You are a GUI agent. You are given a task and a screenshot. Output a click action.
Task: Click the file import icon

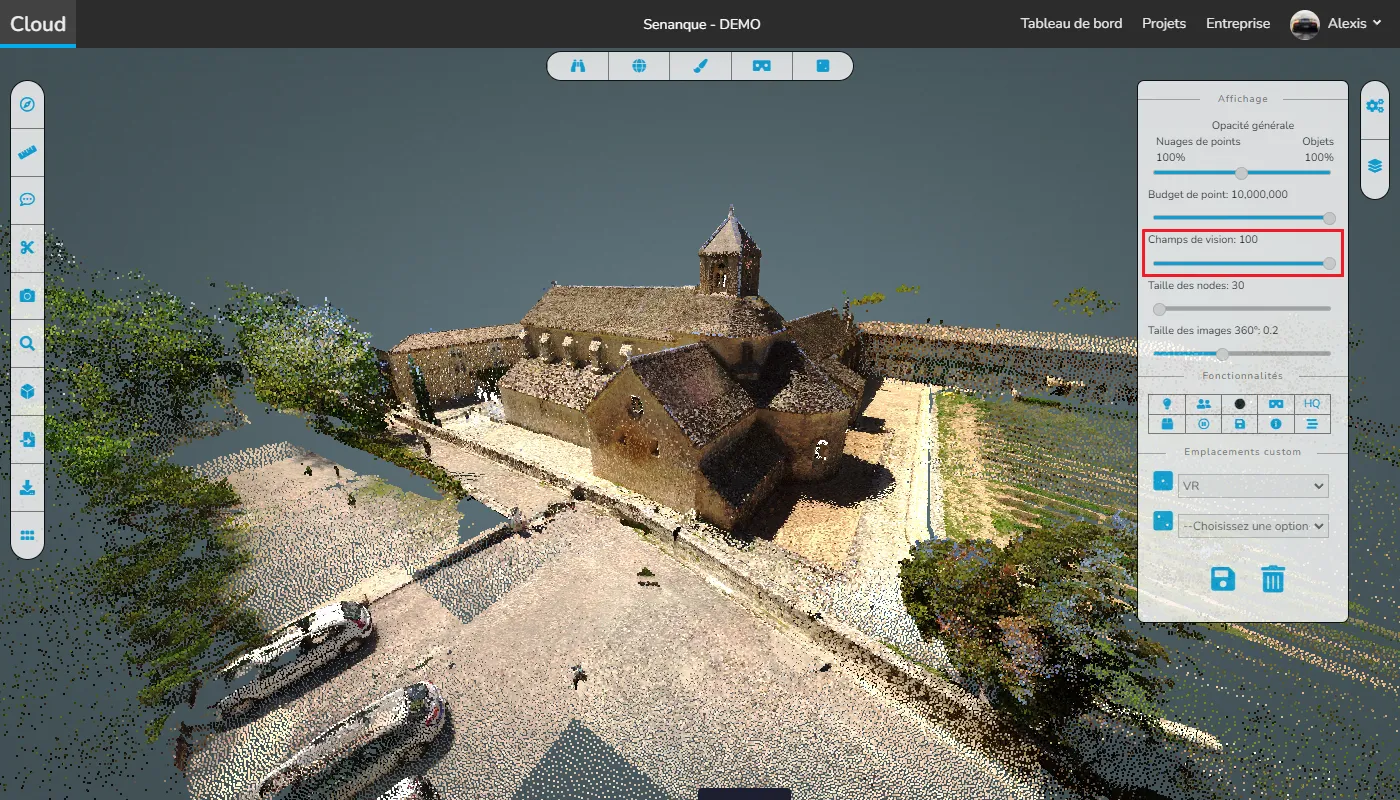[x=27, y=439]
